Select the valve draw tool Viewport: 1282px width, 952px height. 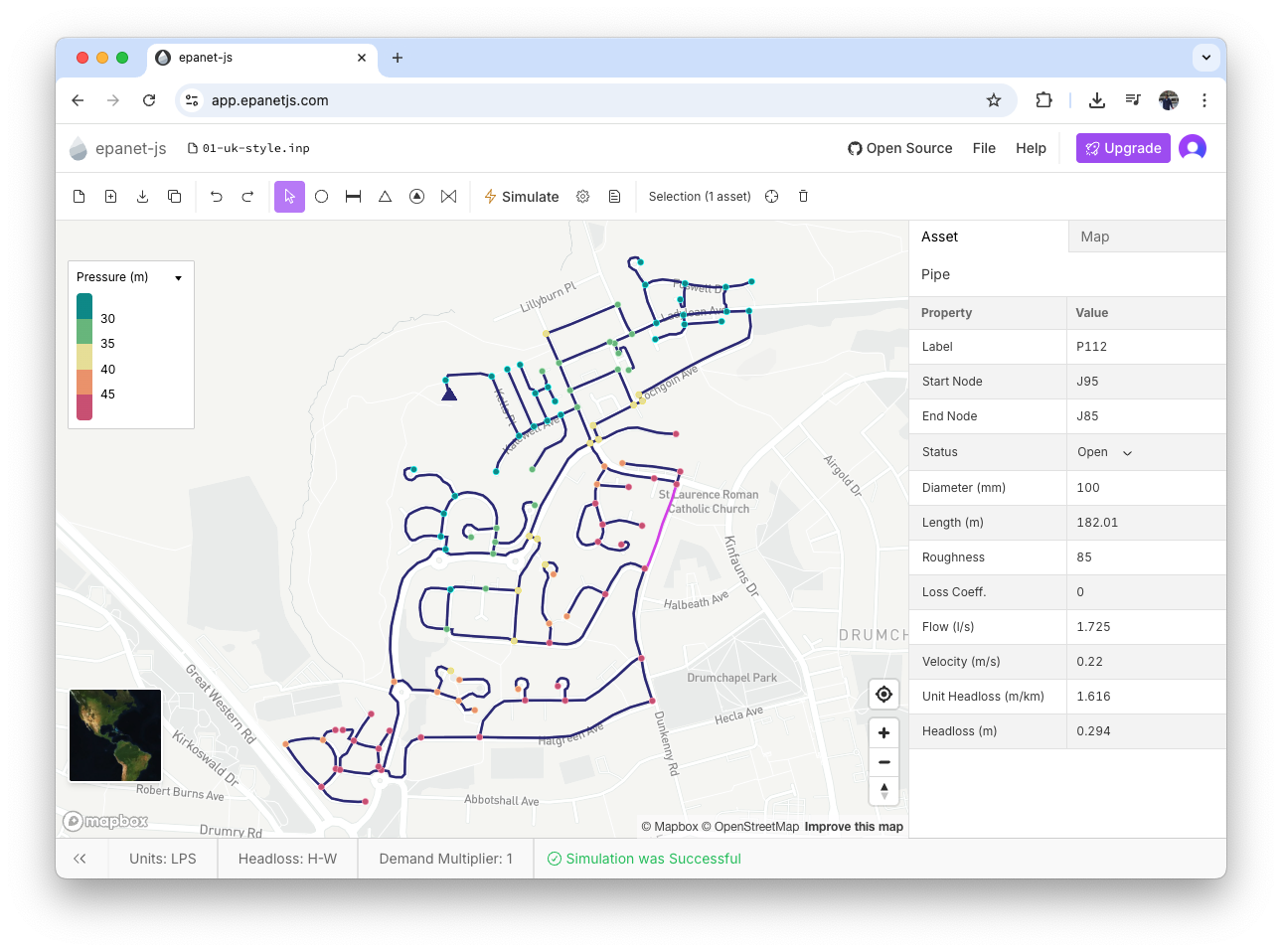point(449,197)
